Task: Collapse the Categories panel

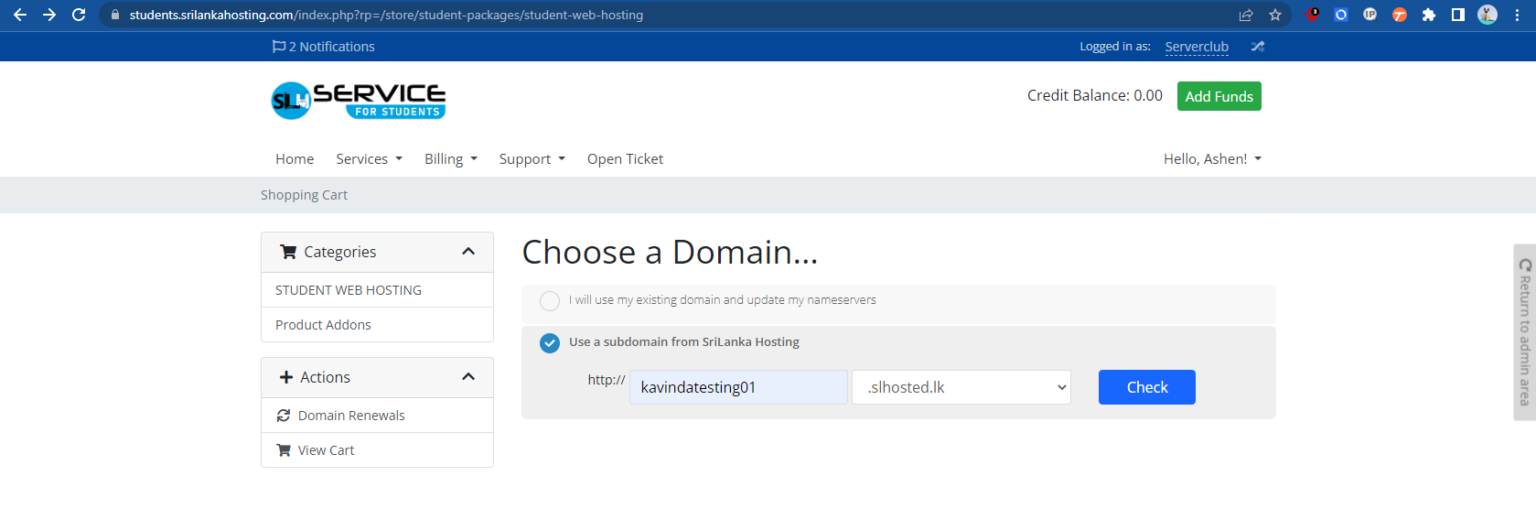Action: tap(468, 252)
